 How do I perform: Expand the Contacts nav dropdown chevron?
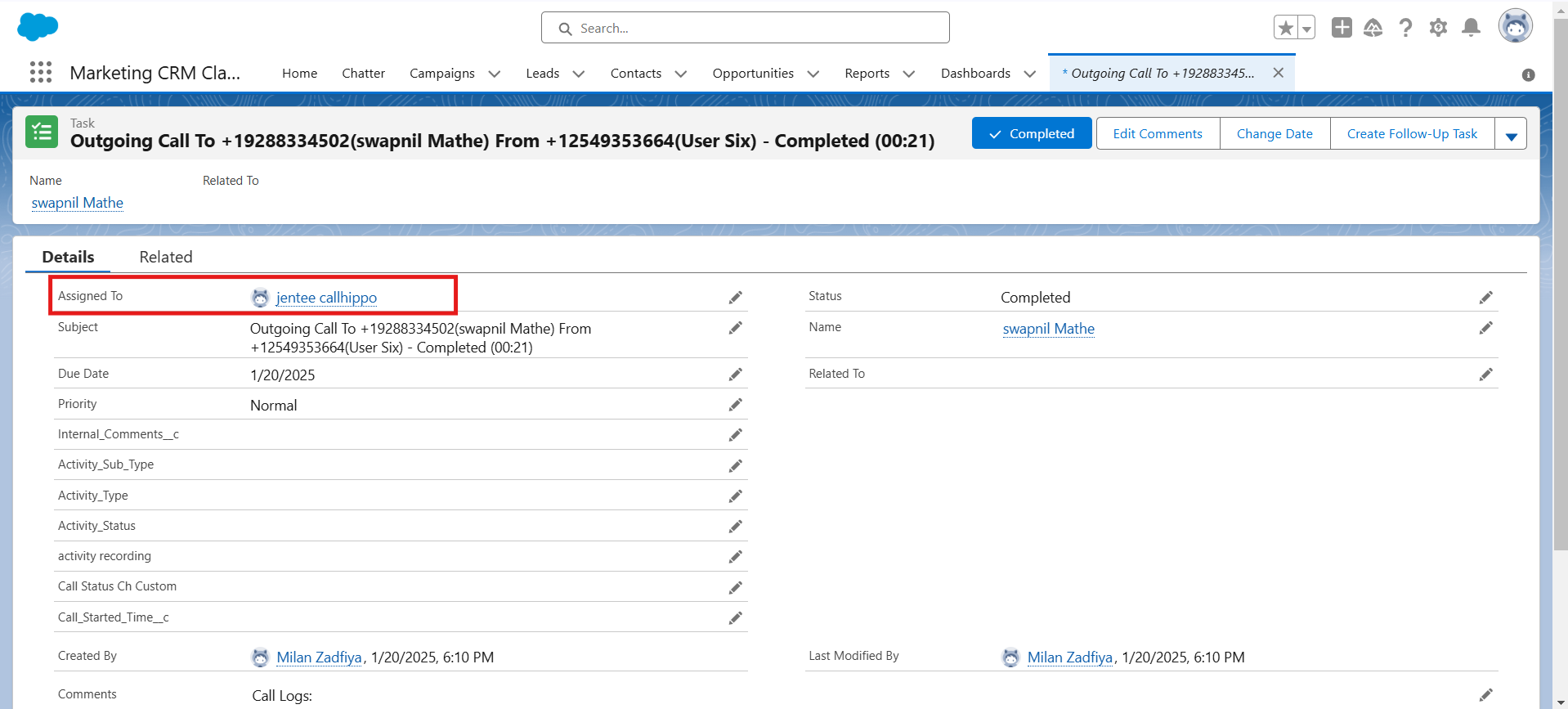(x=681, y=74)
